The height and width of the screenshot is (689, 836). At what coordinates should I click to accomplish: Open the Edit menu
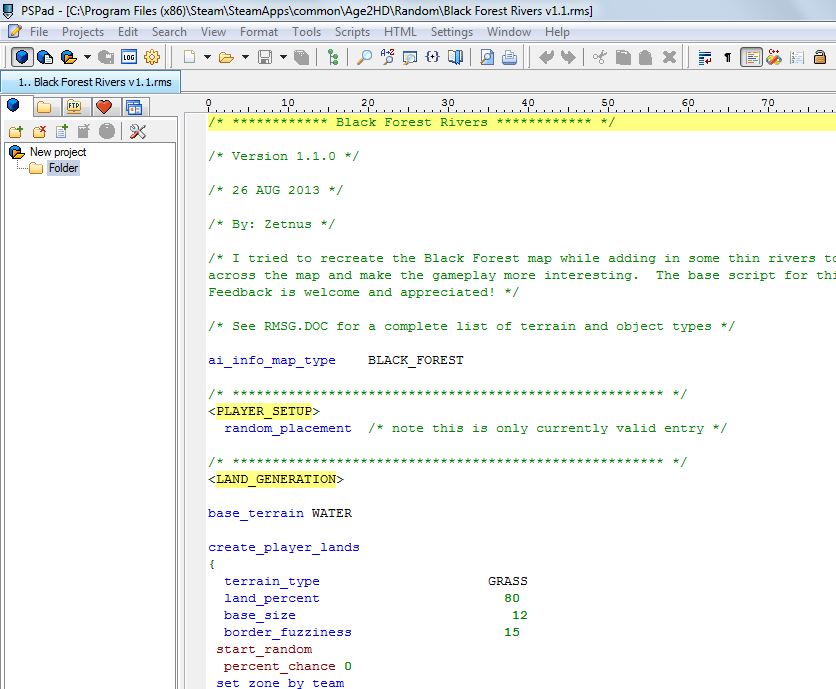point(128,32)
